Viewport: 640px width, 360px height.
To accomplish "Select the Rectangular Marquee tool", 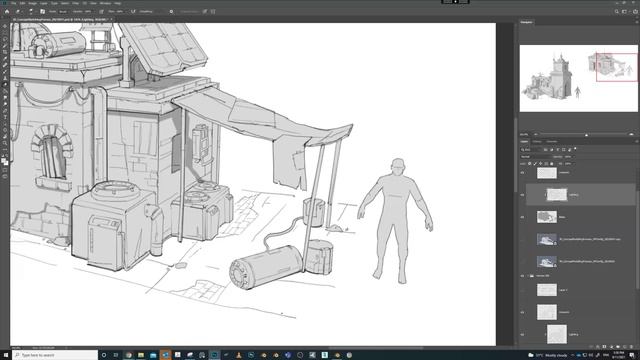I will 5,33.
